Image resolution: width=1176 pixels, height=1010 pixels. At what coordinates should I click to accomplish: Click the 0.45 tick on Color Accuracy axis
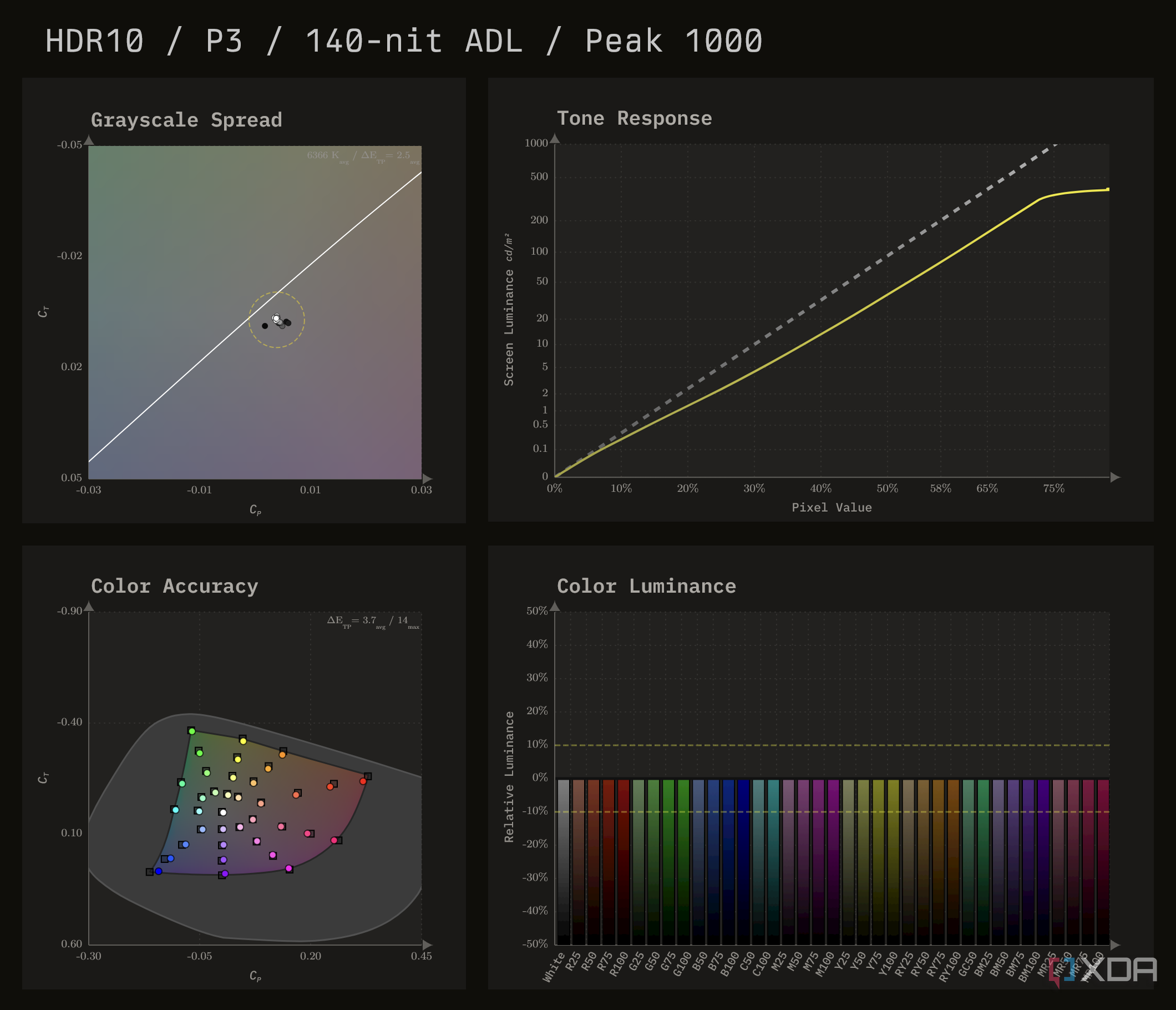[421, 956]
